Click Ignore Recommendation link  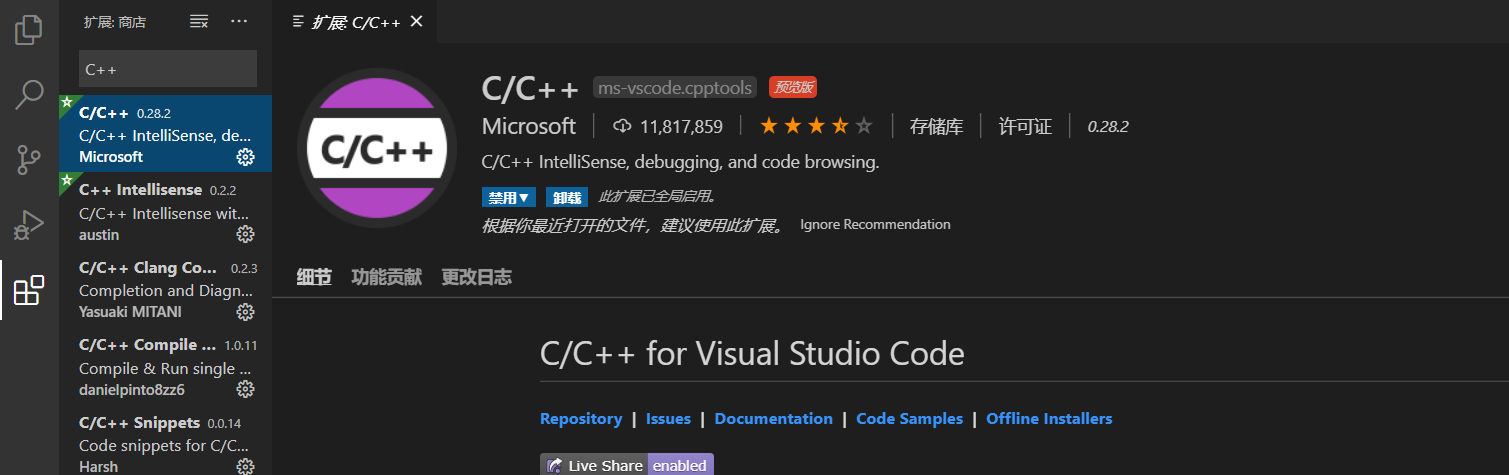point(875,224)
